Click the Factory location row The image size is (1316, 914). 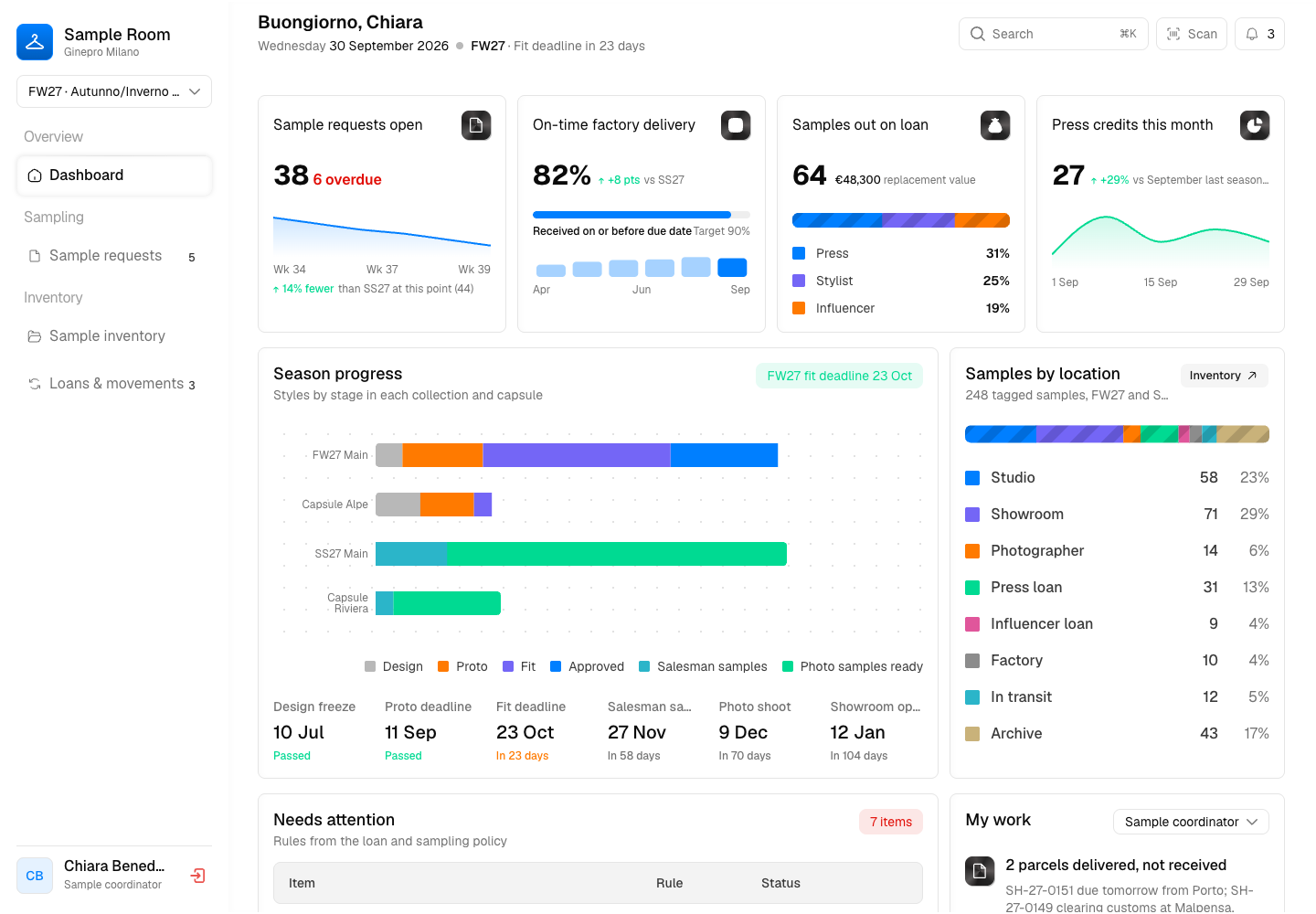click(1117, 661)
